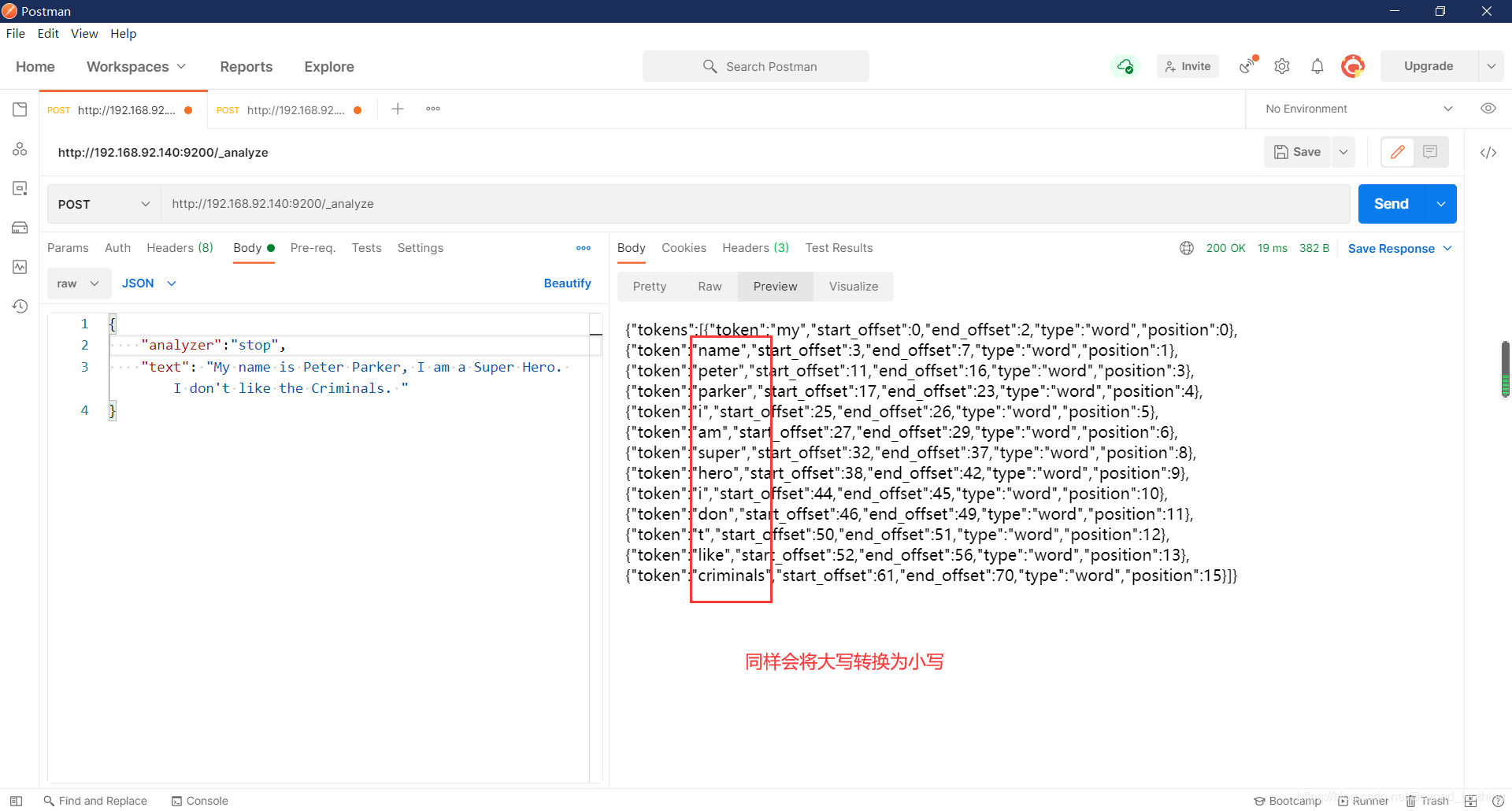Open request options ellipsis beside Settings
The height and width of the screenshot is (811, 1512).
point(584,248)
